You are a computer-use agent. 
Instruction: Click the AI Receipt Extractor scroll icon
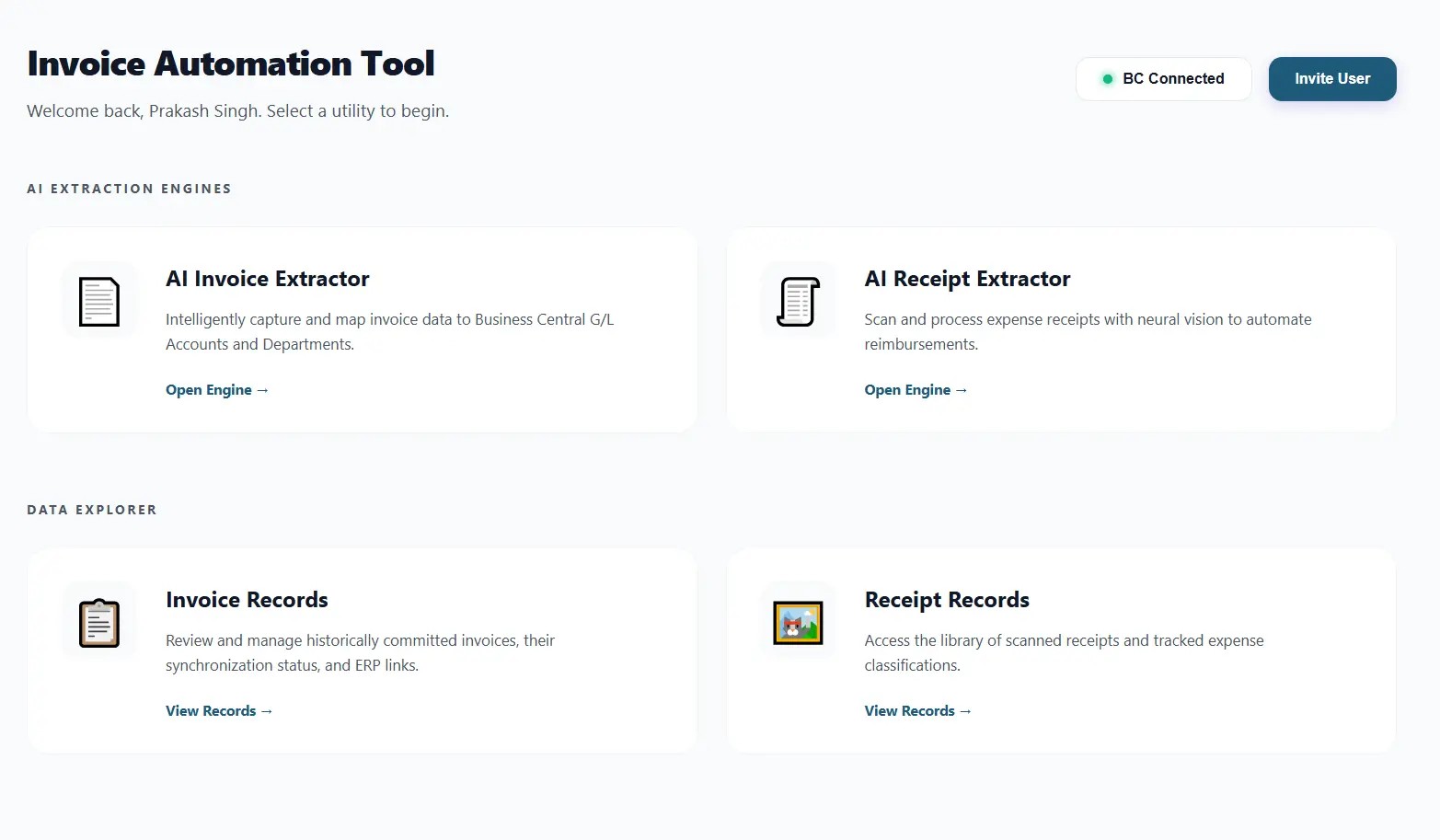click(798, 301)
